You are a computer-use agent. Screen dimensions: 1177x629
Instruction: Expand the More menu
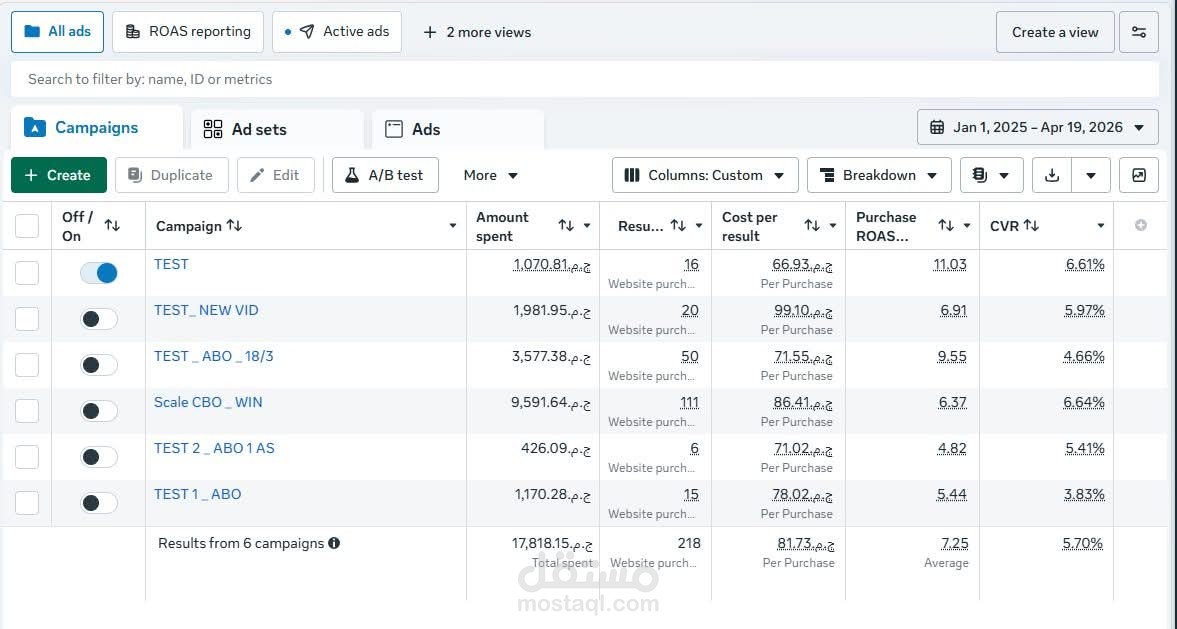[x=491, y=175]
